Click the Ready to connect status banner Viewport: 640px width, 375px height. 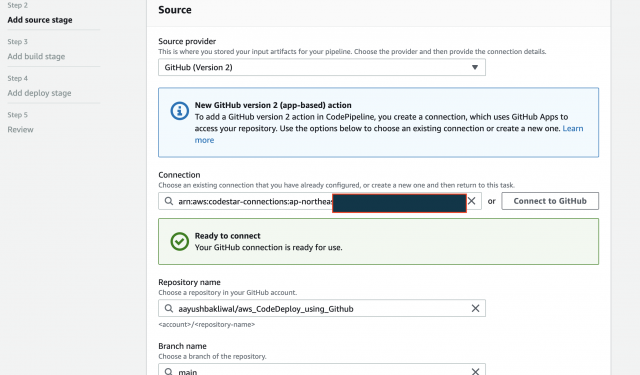tap(378, 242)
